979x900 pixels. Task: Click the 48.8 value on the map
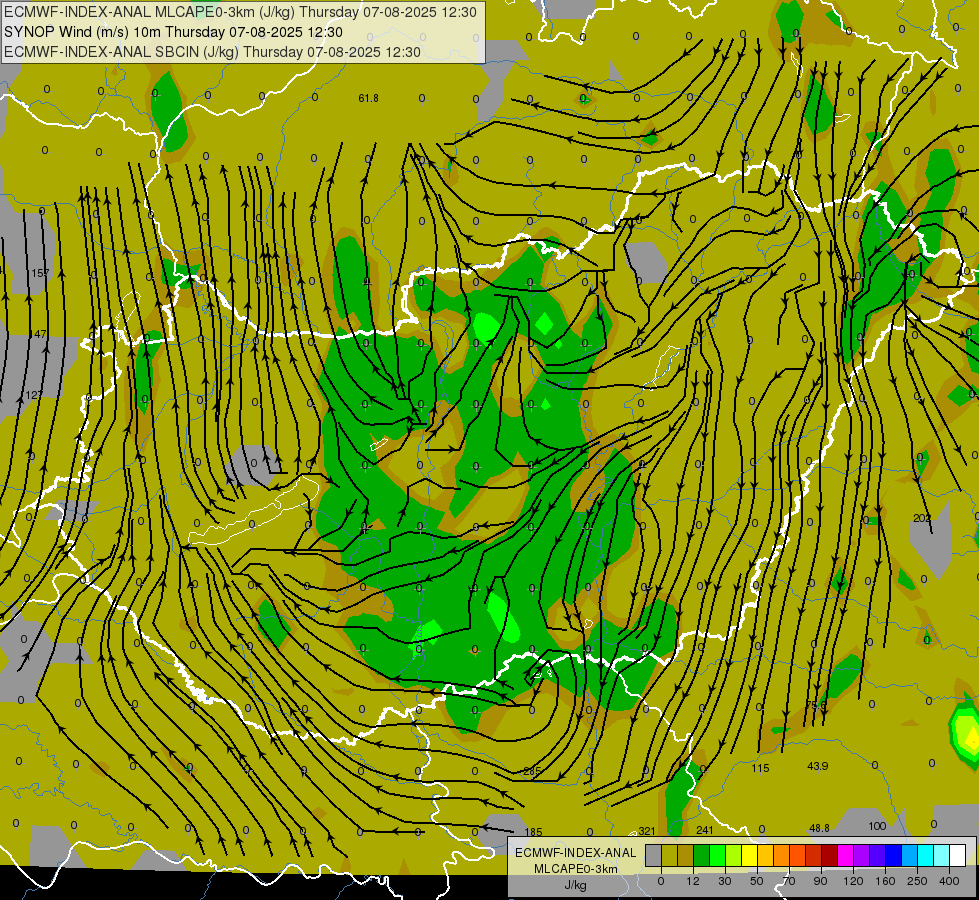point(819,828)
